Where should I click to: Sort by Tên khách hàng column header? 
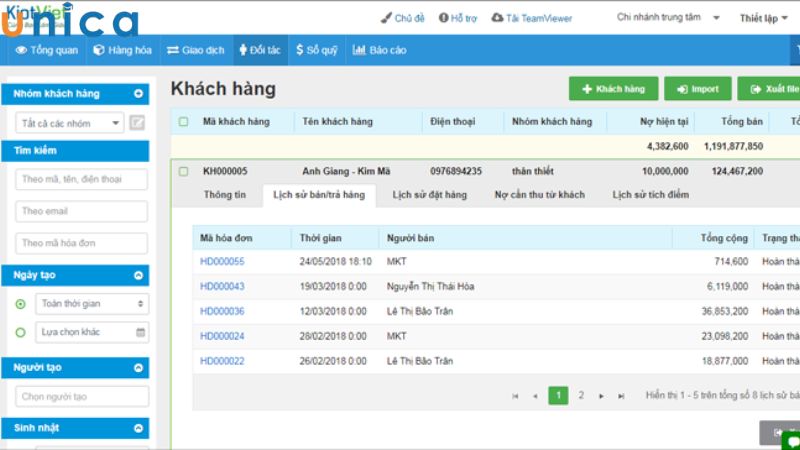tap(337, 121)
